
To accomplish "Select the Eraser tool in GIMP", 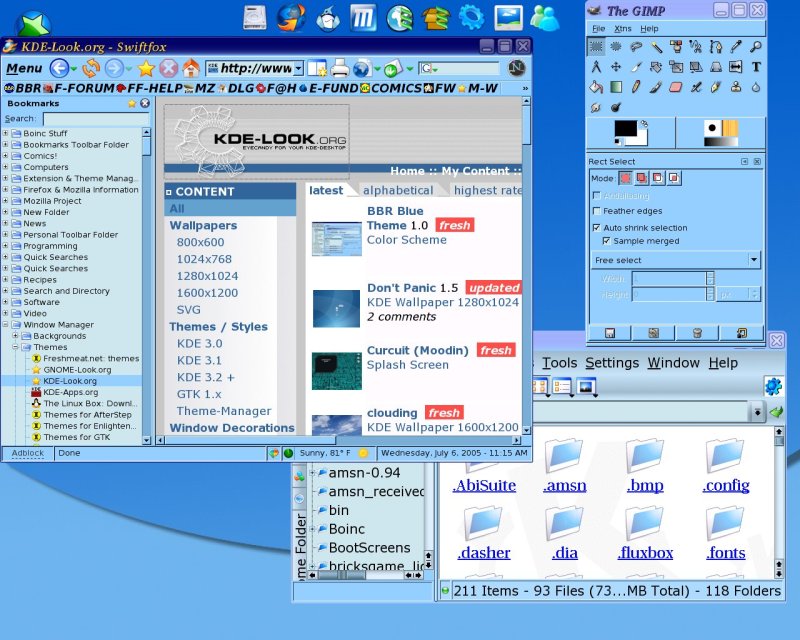I will pyautogui.click(x=676, y=87).
